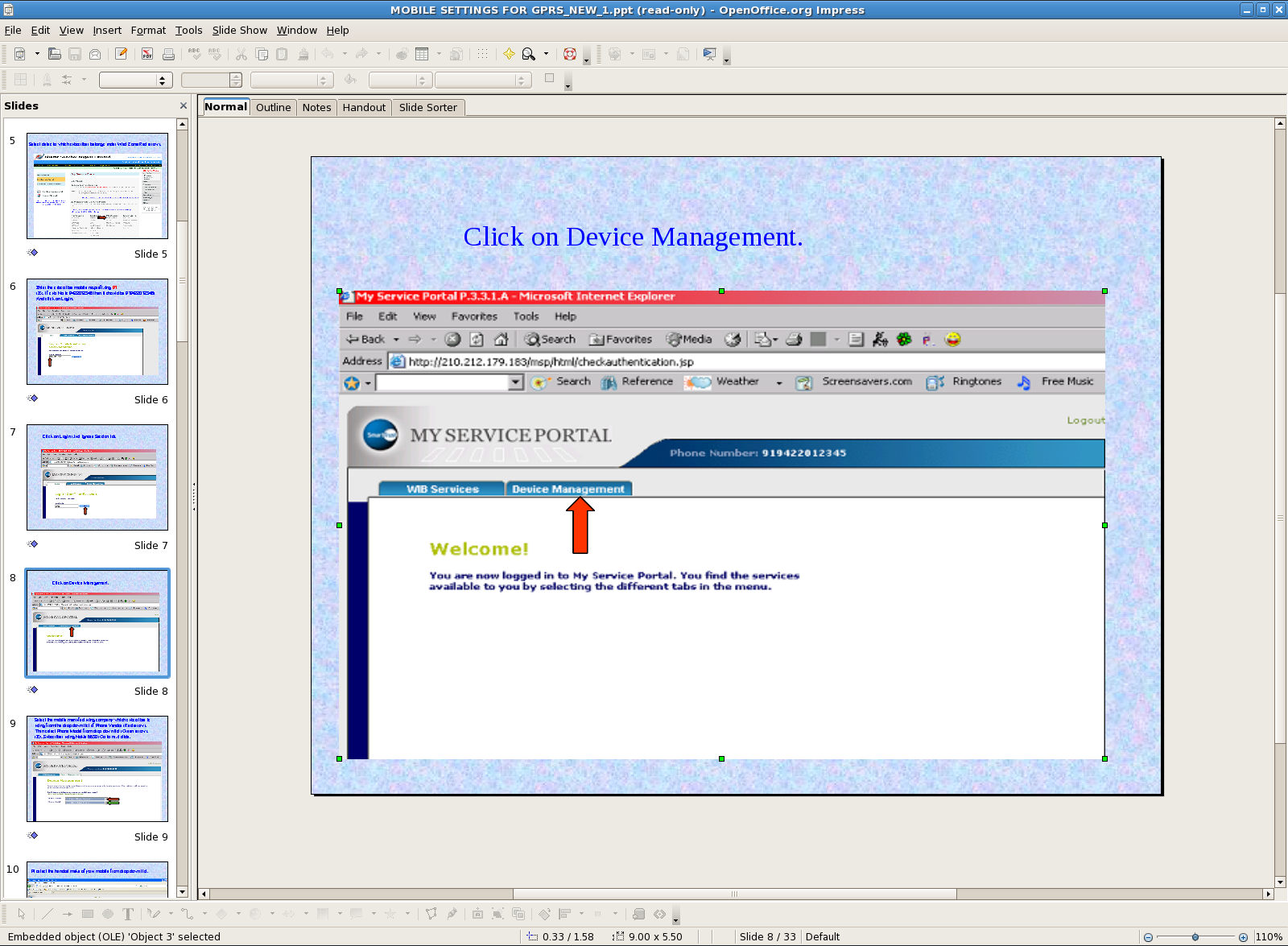
Task: Toggle display grid dots icon
Action: [x=482, y=54]
